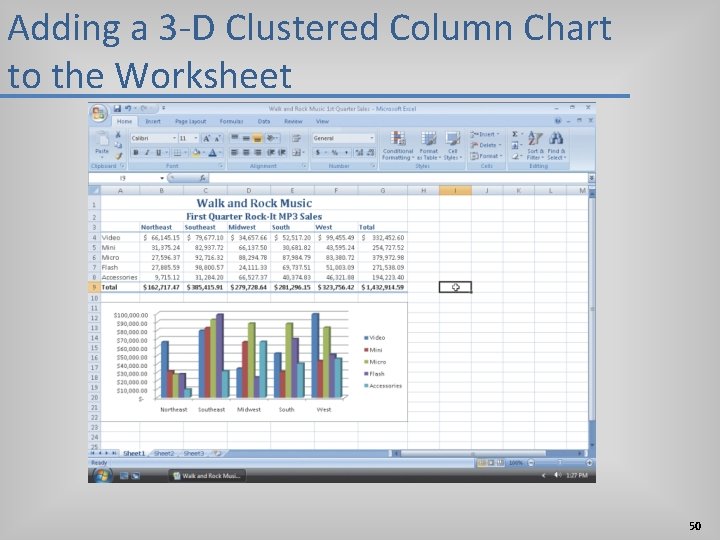Open the Borders dropdown arrow
The width and height of the screenshot is (720, 540).
pyautogui.click(x=186, y=153)
